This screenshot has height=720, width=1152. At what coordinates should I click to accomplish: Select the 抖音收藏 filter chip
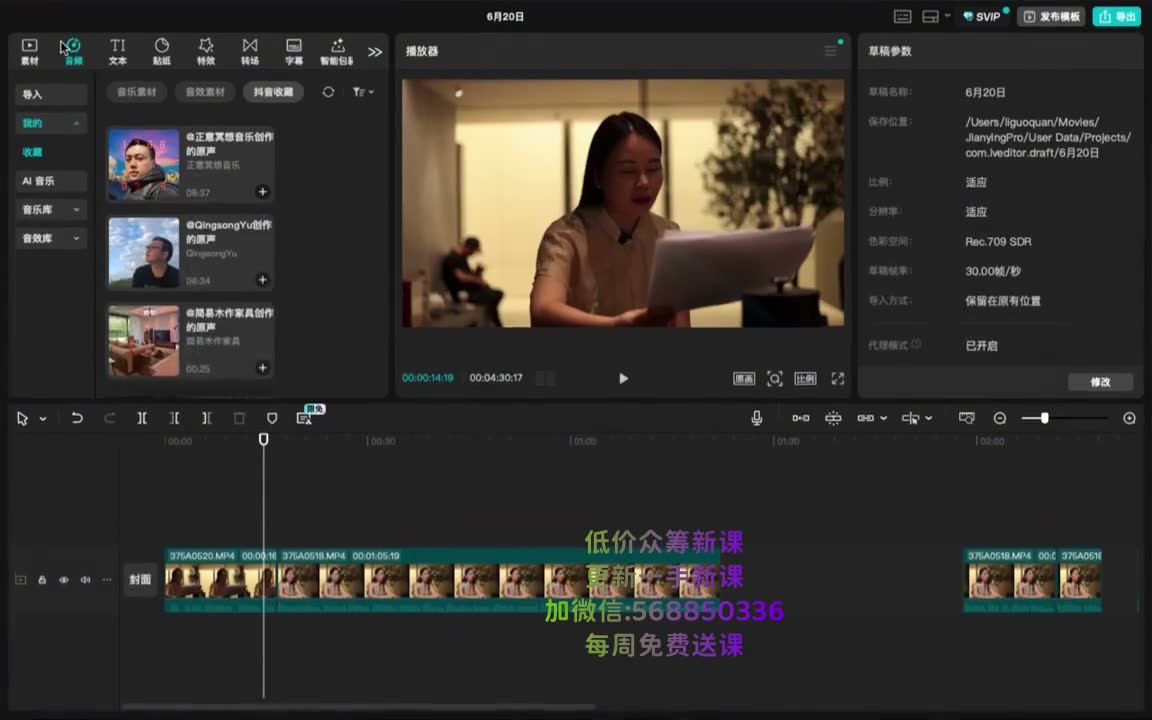pos(273,92)
